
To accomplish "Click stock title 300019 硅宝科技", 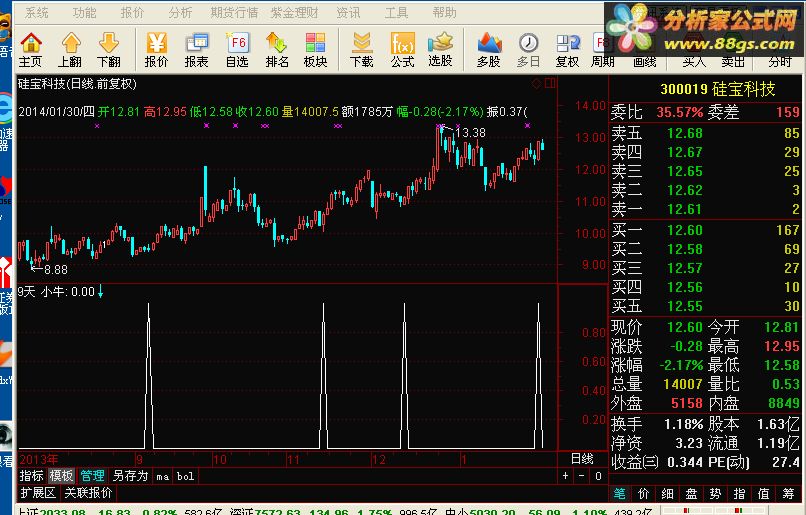I will pos(718,89).
